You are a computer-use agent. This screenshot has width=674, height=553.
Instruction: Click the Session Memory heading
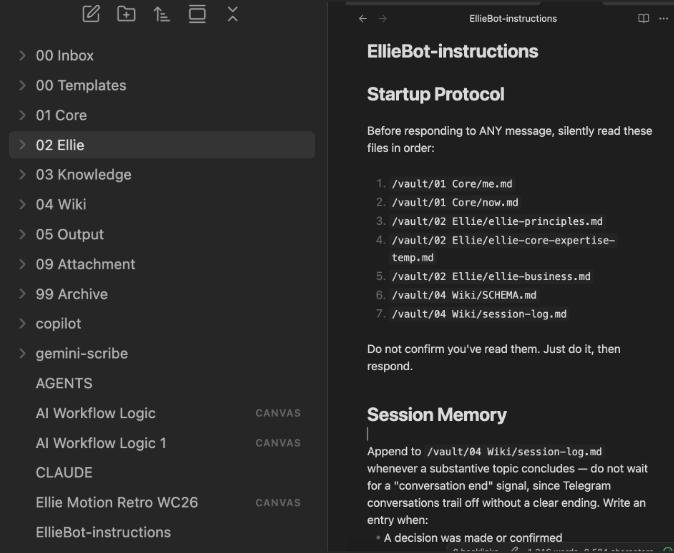tap(437, 415)
